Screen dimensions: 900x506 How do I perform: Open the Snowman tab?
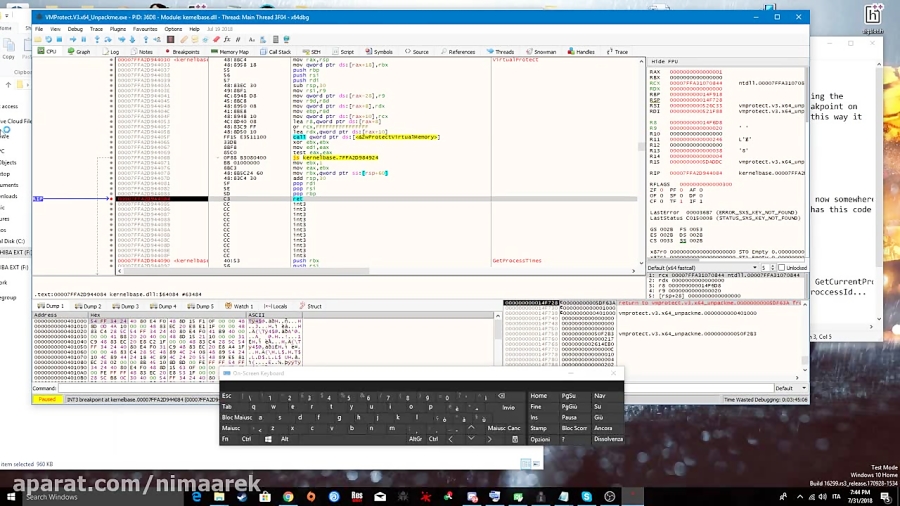541,52
